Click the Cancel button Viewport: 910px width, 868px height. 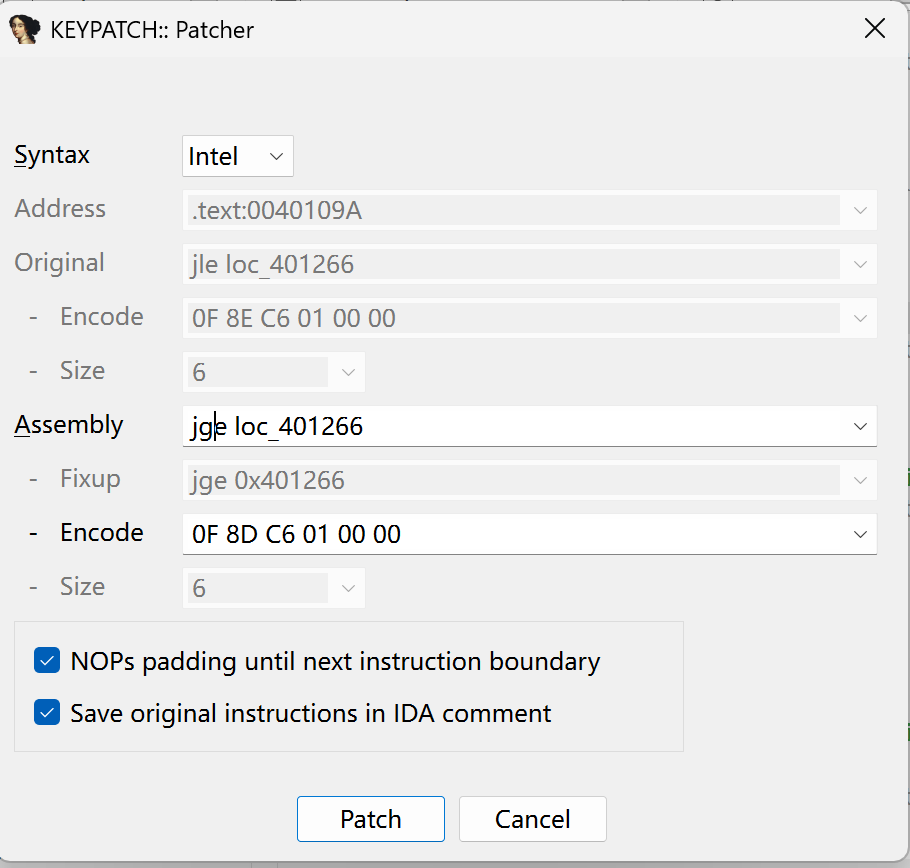pos(533,819)
